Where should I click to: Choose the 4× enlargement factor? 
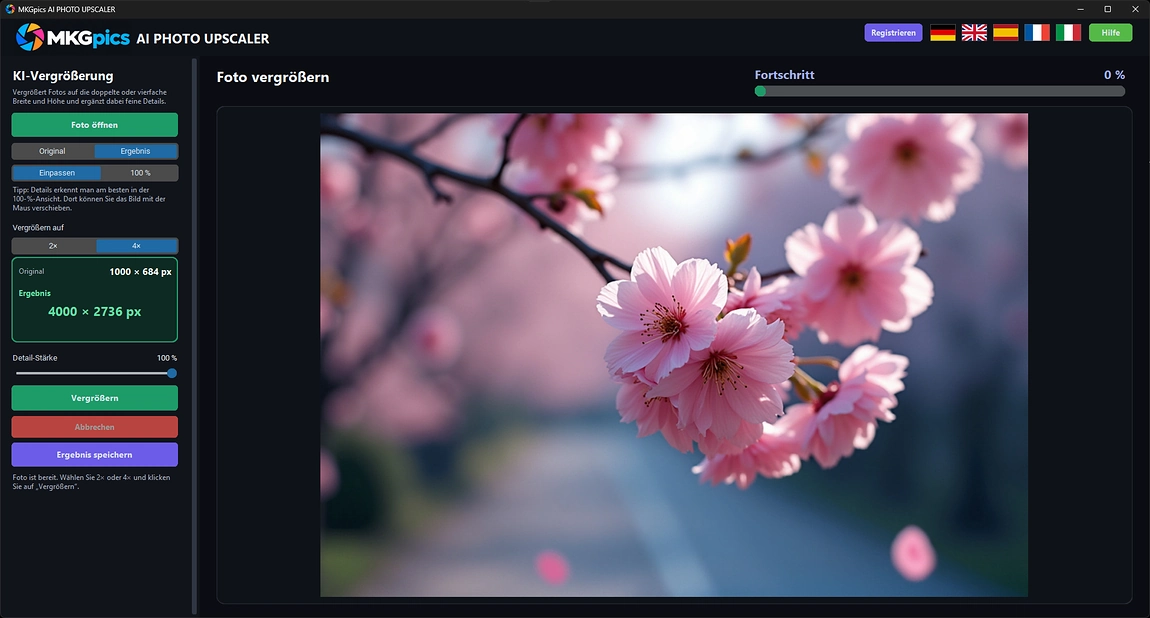pos(136,246)
